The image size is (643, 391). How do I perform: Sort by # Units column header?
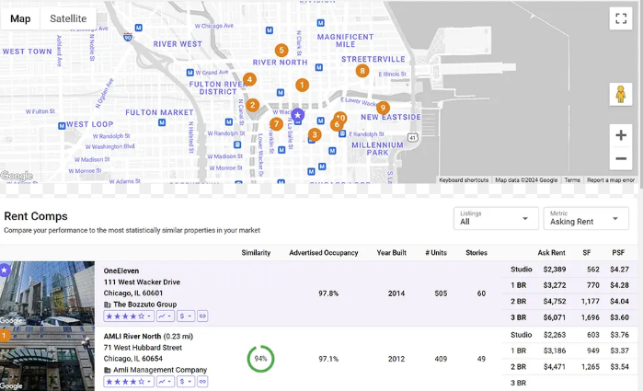coord(436,253)
